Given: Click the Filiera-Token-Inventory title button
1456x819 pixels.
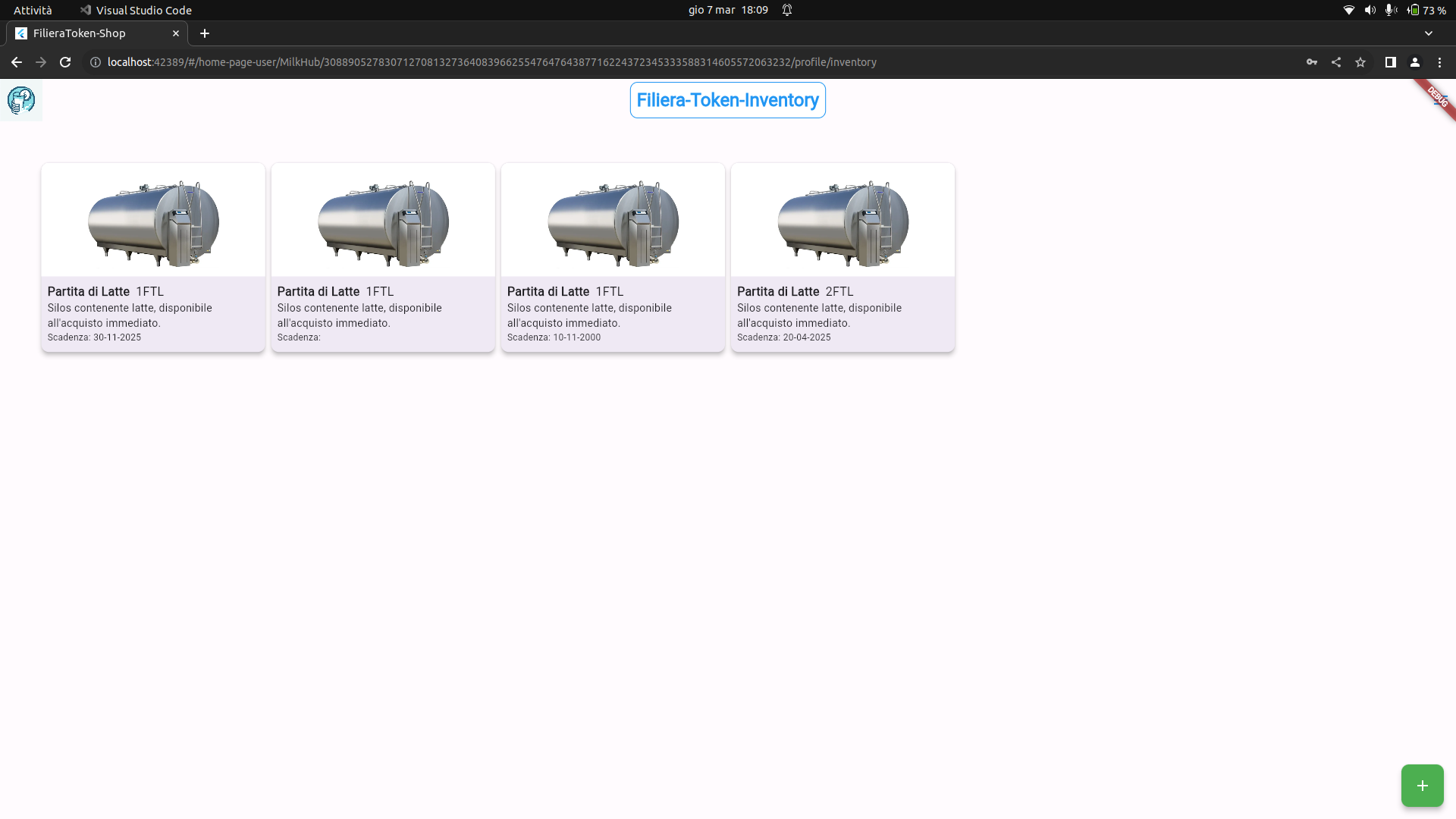Looking at the screenshot, I should tap(727, 100).
